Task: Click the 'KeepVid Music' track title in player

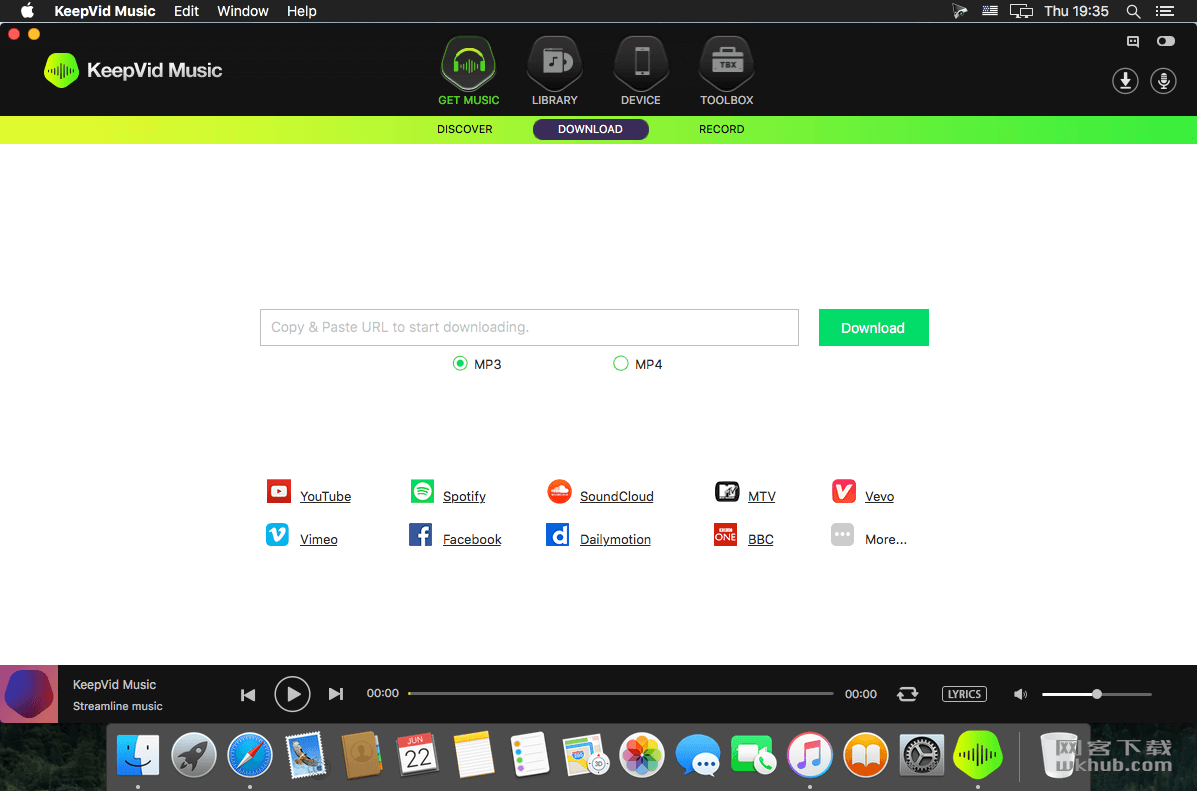Action: click(115, 685)
